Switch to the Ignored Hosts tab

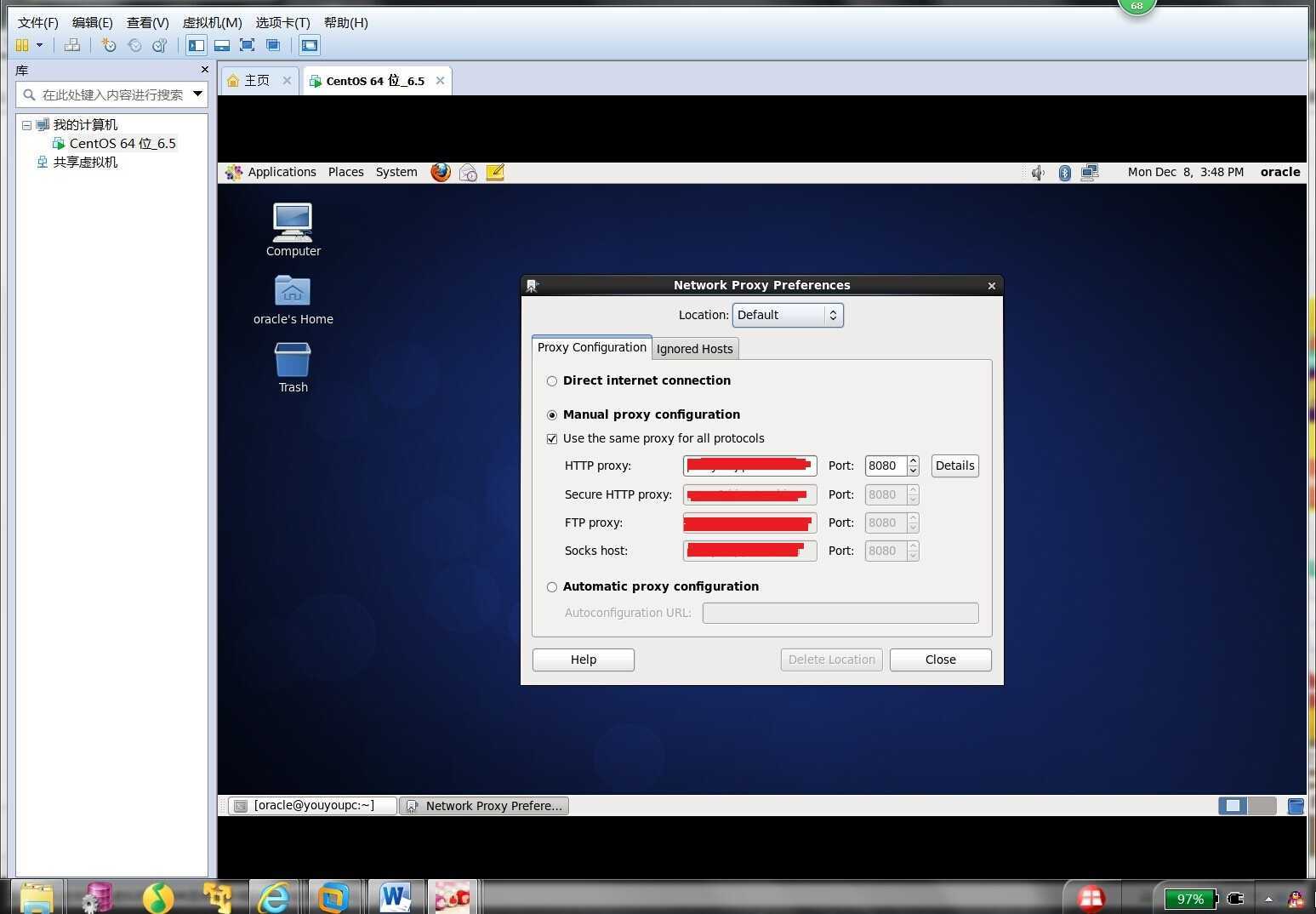point(694,349)
